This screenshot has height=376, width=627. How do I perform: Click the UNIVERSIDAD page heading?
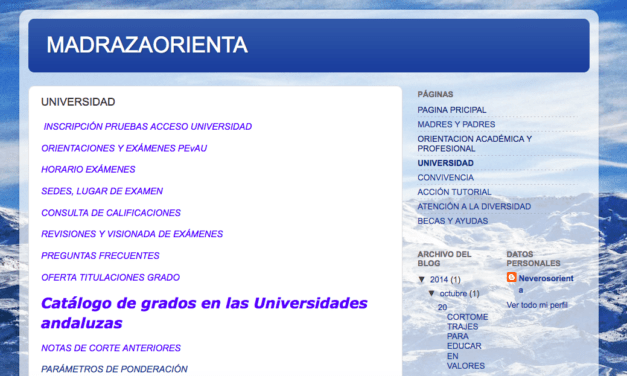pyautogui.click(x=78, y=102)
